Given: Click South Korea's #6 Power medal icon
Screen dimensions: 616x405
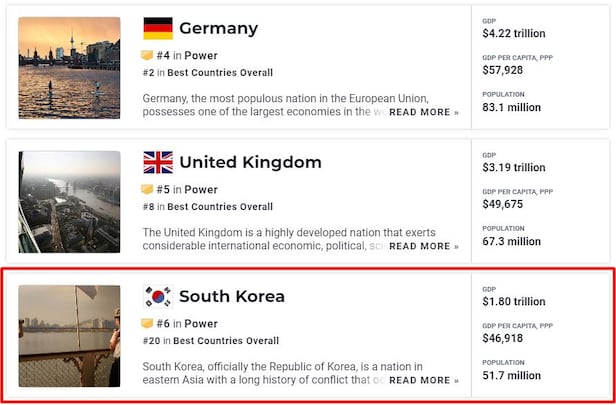Looking at the screenshot, I should point(147,324).
